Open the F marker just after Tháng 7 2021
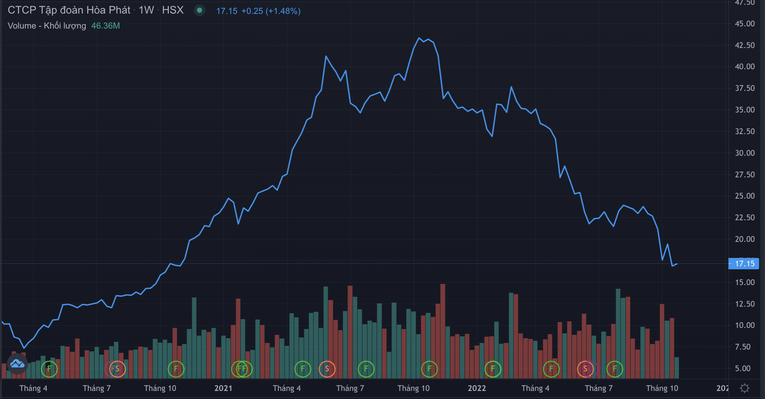Viewport: 765px width, 399px height. (x=366, y=369)
